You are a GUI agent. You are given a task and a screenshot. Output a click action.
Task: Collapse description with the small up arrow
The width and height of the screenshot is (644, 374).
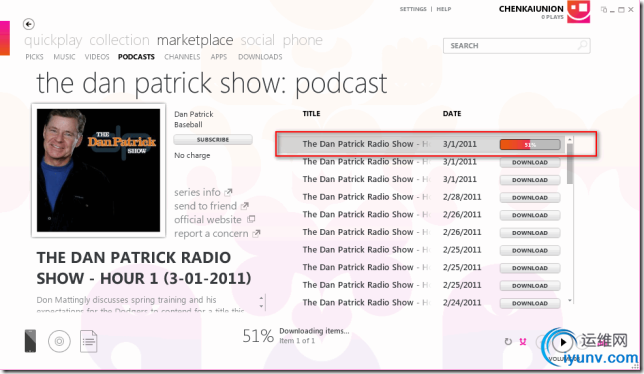261,298
